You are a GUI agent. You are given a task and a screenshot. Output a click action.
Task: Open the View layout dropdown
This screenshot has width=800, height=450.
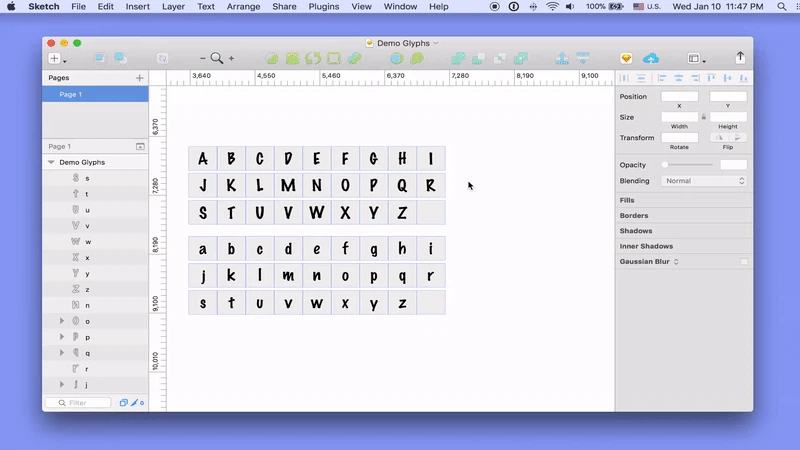coord(696,58)
